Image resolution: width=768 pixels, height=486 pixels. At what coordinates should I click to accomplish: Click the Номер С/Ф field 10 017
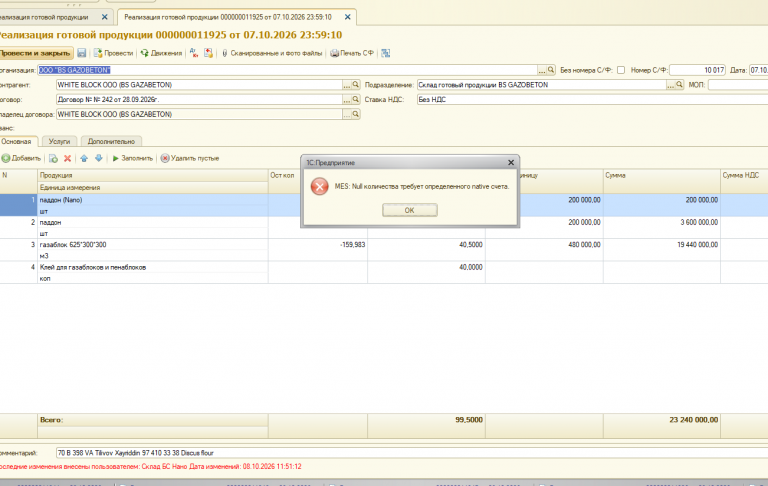[x=697, y=70]
